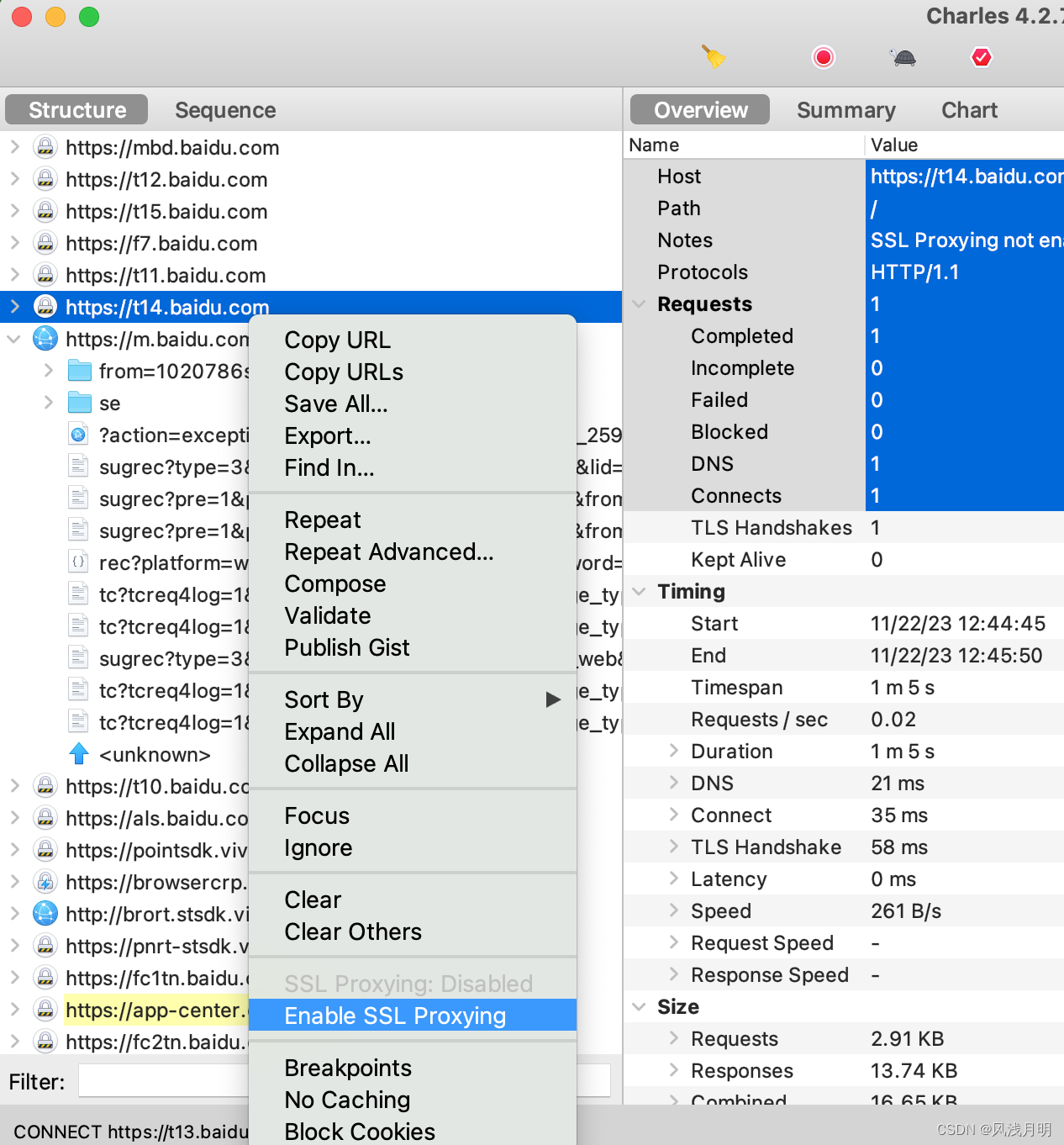Open the Sort By submenu
This screenshot has height=1145, width=1064.
[413, 699]
